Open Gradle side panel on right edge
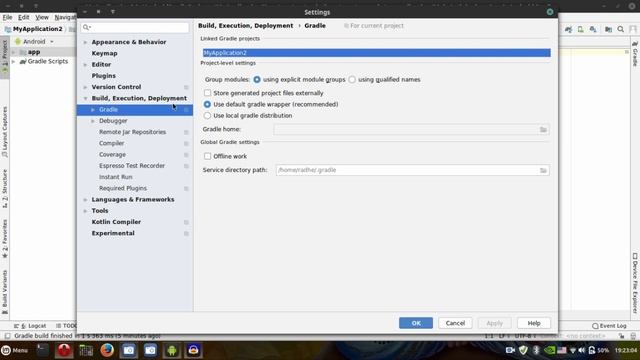Viewport: 640px width, 360px height. pos(635,53)
